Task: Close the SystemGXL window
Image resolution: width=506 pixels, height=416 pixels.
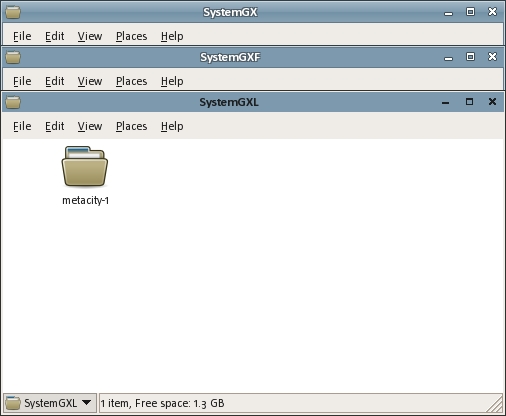Action: [492, 102]
